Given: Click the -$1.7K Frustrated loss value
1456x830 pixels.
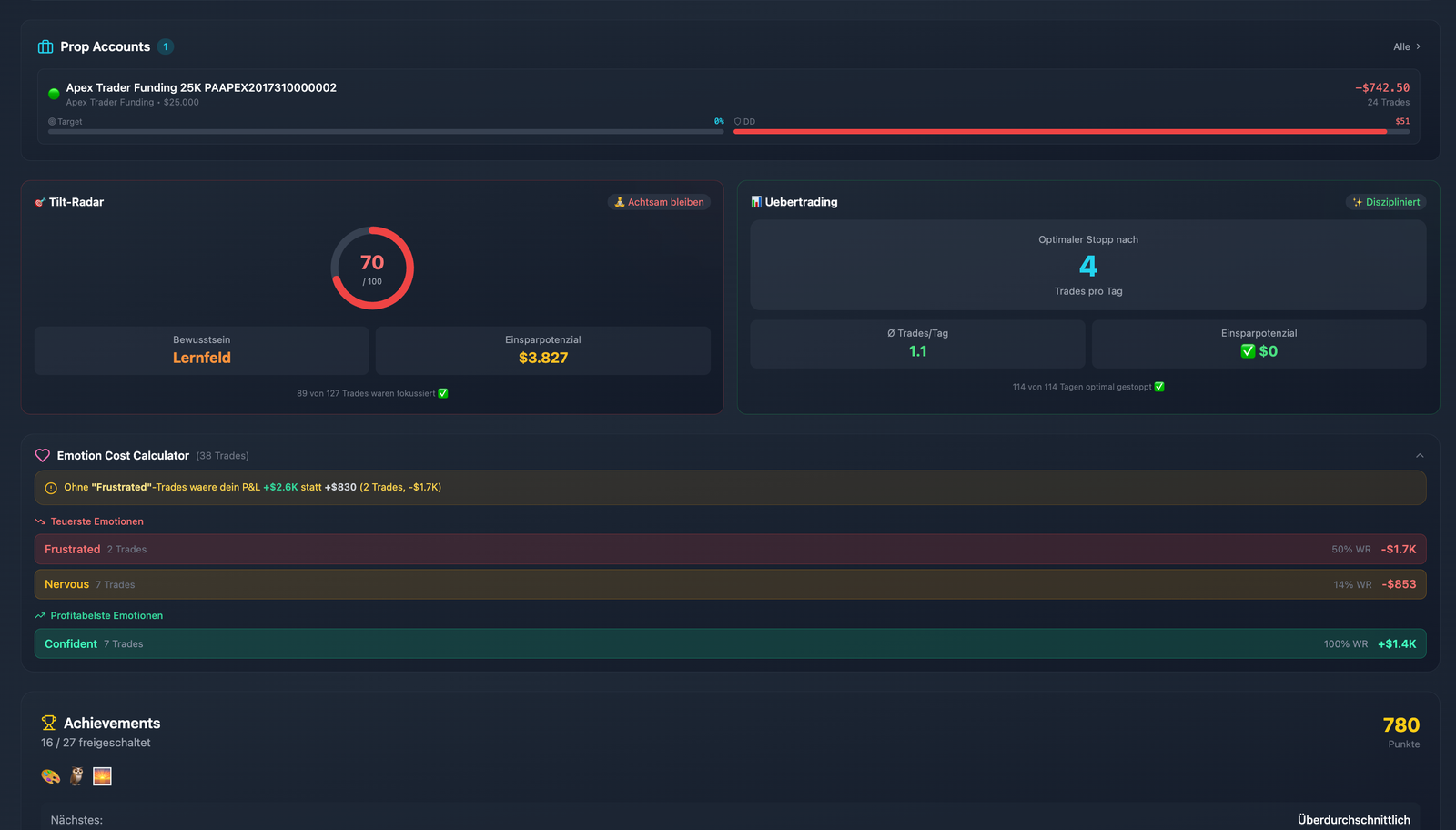Looking at the screenshot, I should click(x=1399, y=549).
